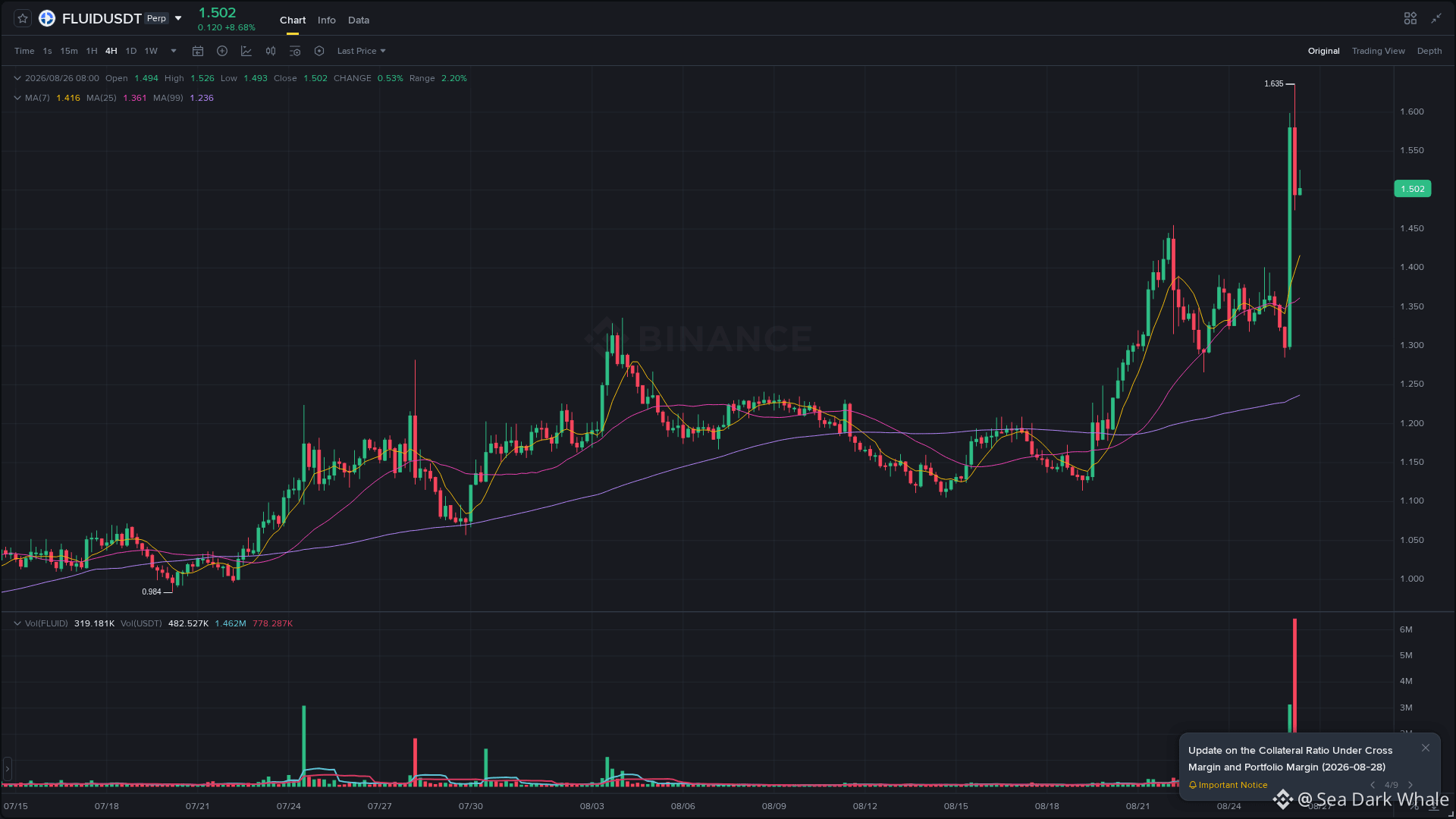Click the 1.635 high price marker
Viewport: 1456px width, 819px height.
pyautogui.click(x=1274, y=83)
